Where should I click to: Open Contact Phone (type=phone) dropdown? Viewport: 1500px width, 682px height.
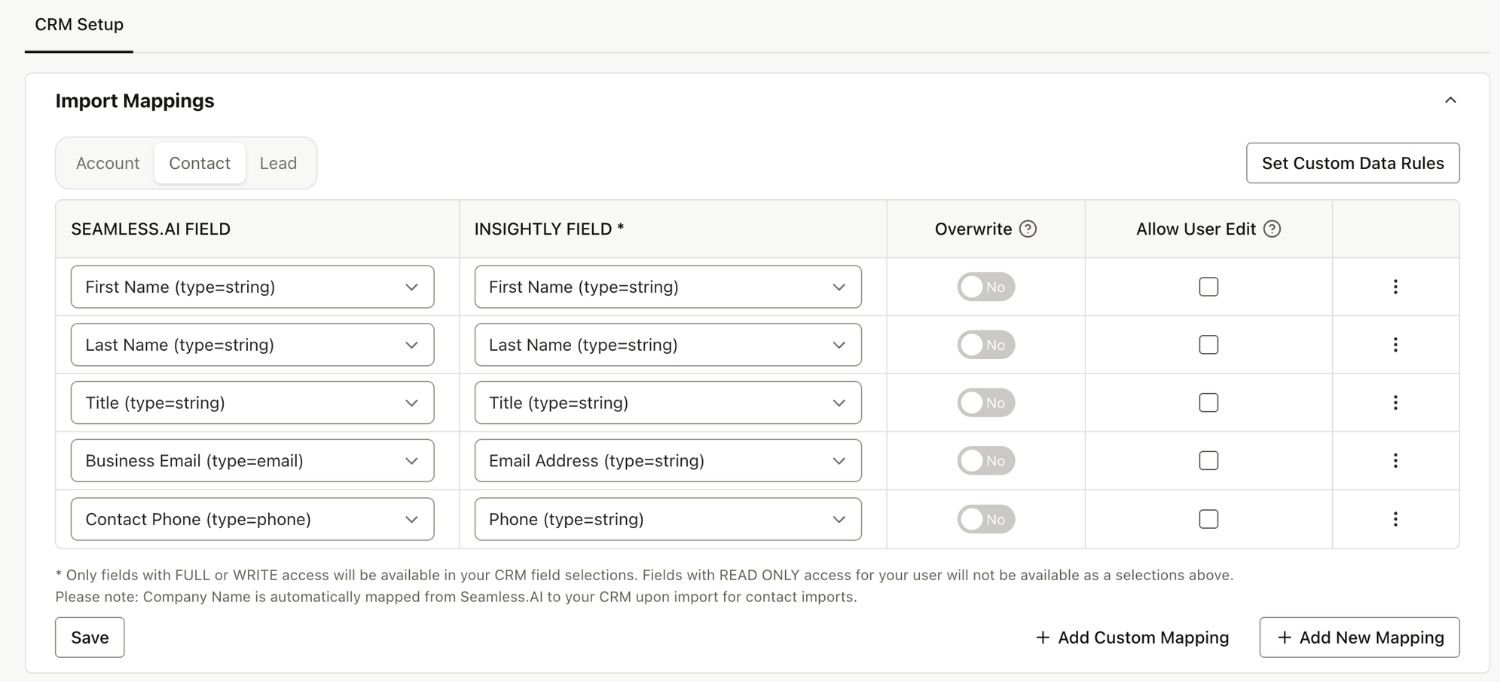(x=252, y=519)
